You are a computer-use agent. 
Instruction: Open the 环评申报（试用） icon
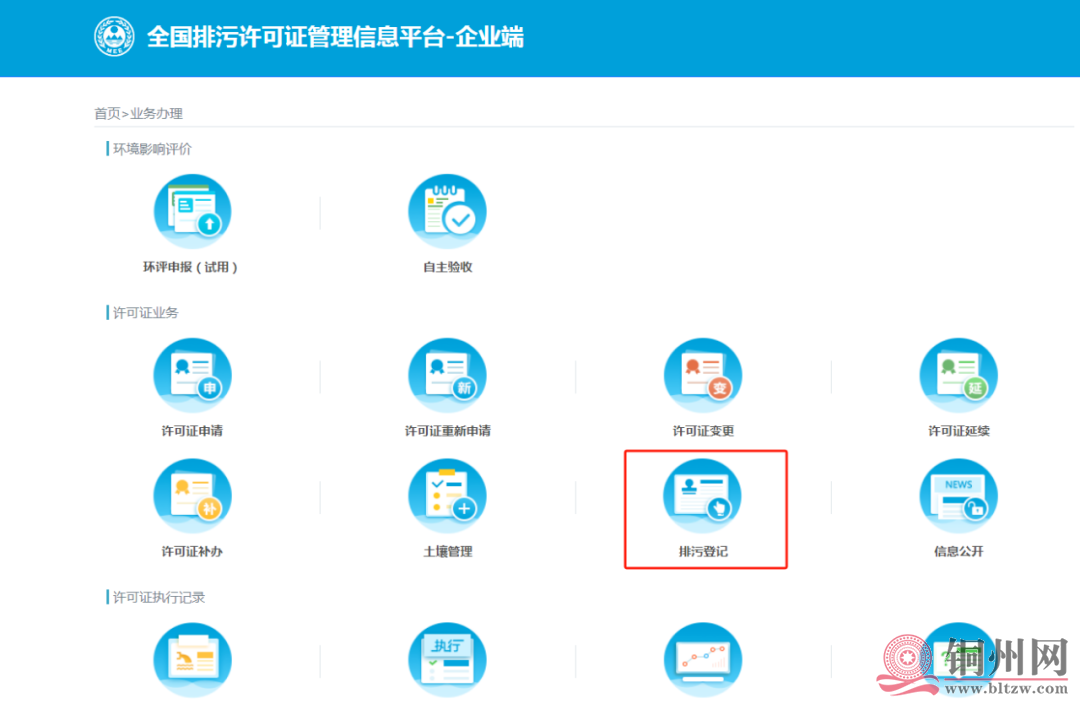click(191, 213)
